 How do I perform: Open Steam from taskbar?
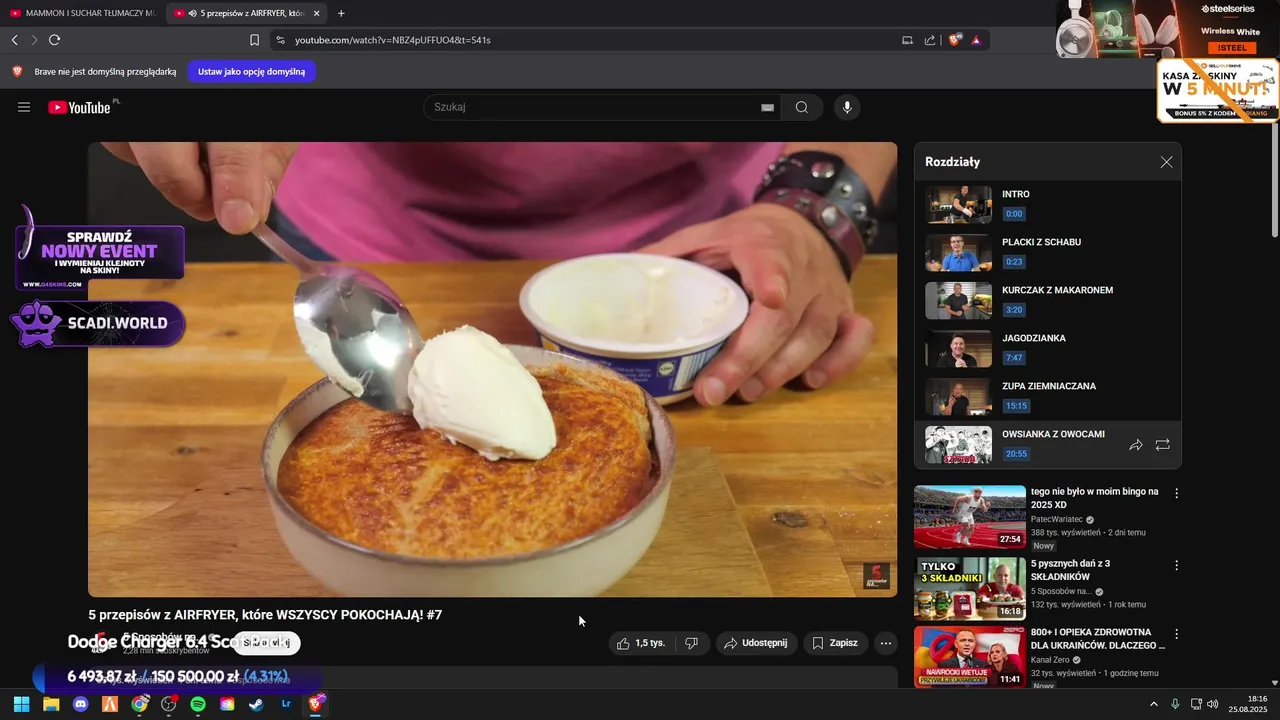click(257, 704)
